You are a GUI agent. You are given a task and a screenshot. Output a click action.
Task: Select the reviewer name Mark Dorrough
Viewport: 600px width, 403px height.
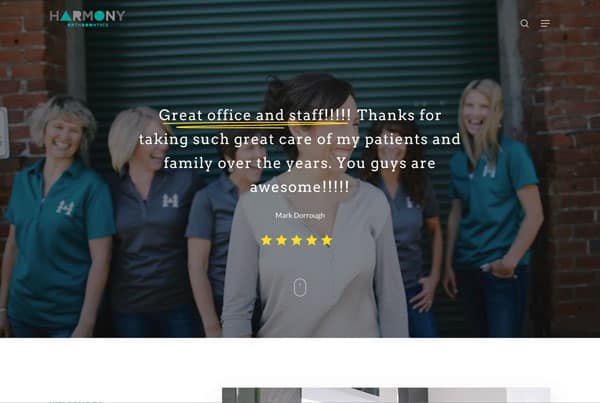300,215
